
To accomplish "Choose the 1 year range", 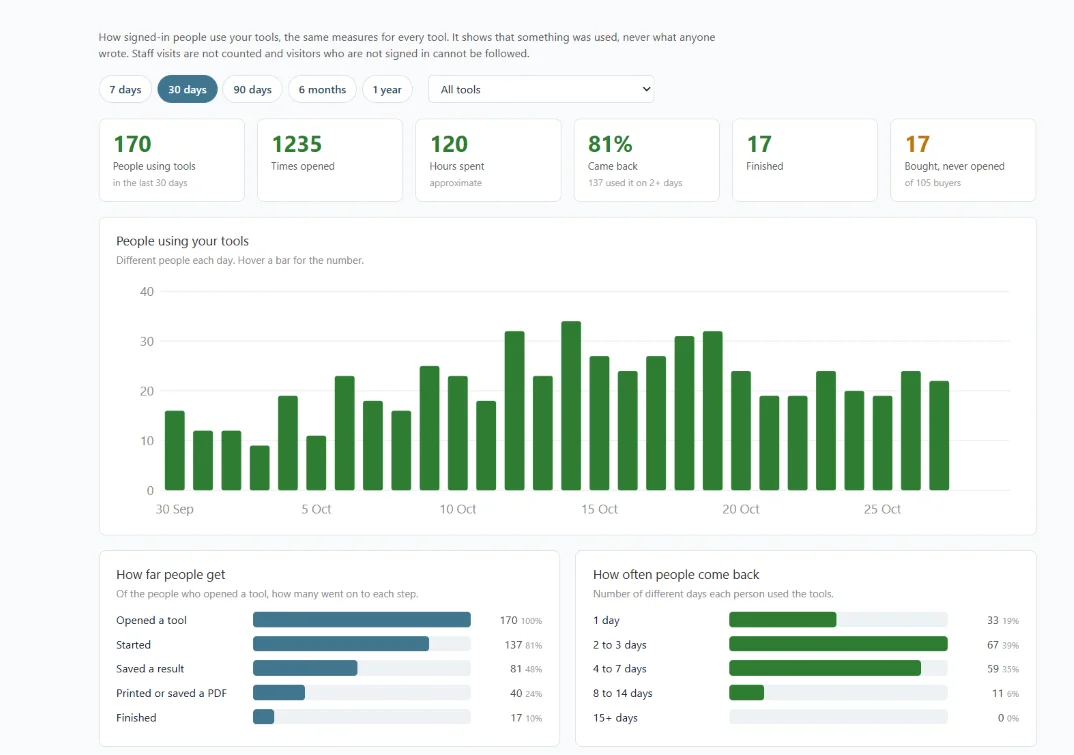I will point(387,90).
